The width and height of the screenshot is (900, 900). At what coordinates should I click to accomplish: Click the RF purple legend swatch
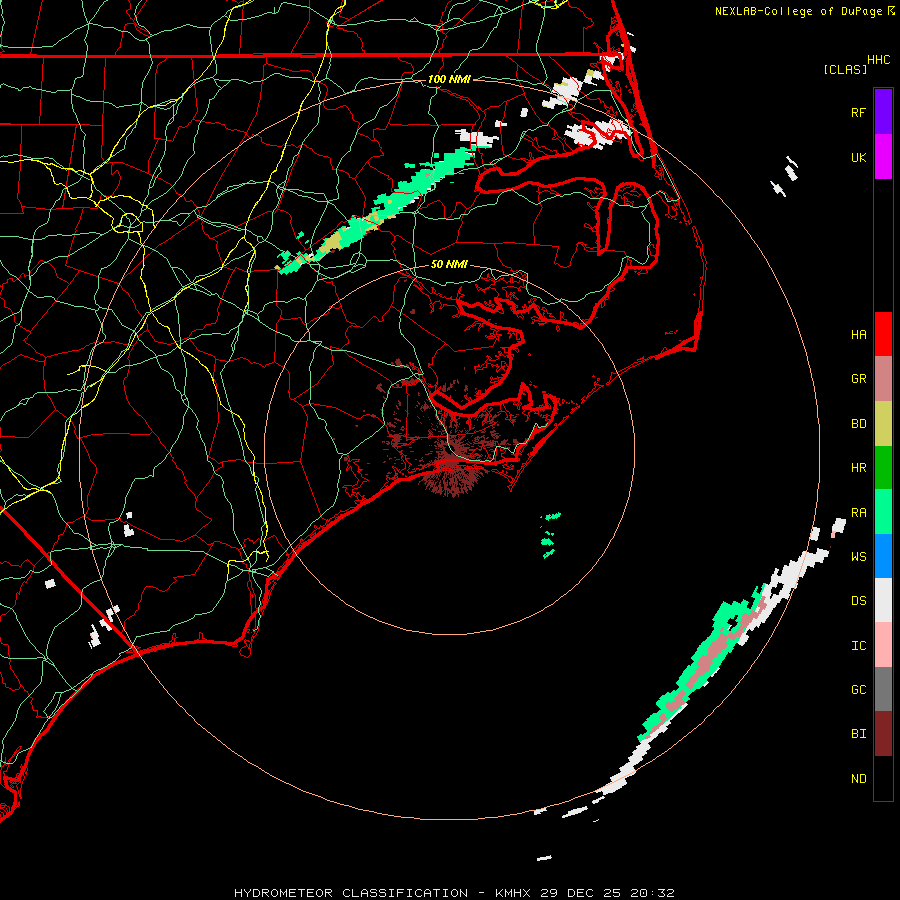(x=883, y=112)
